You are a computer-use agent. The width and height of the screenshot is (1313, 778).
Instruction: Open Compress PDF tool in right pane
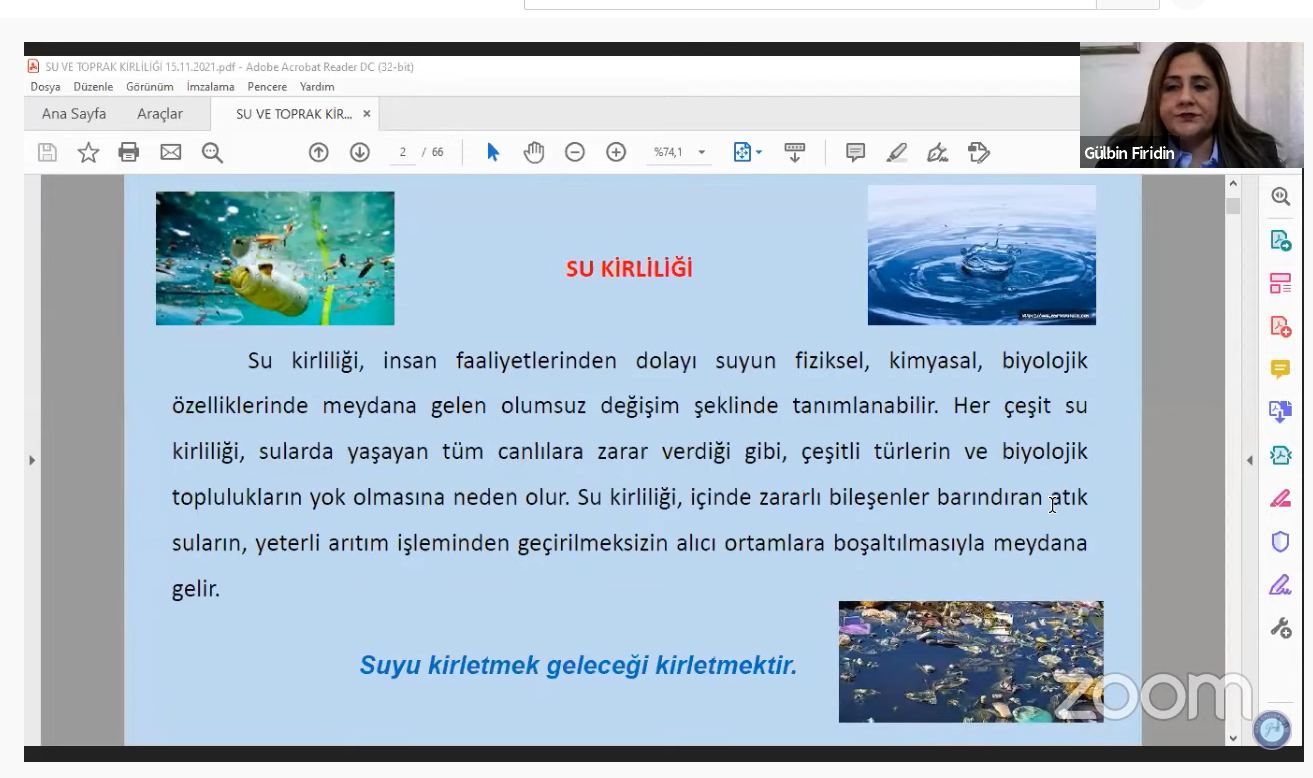point(1280,455)
